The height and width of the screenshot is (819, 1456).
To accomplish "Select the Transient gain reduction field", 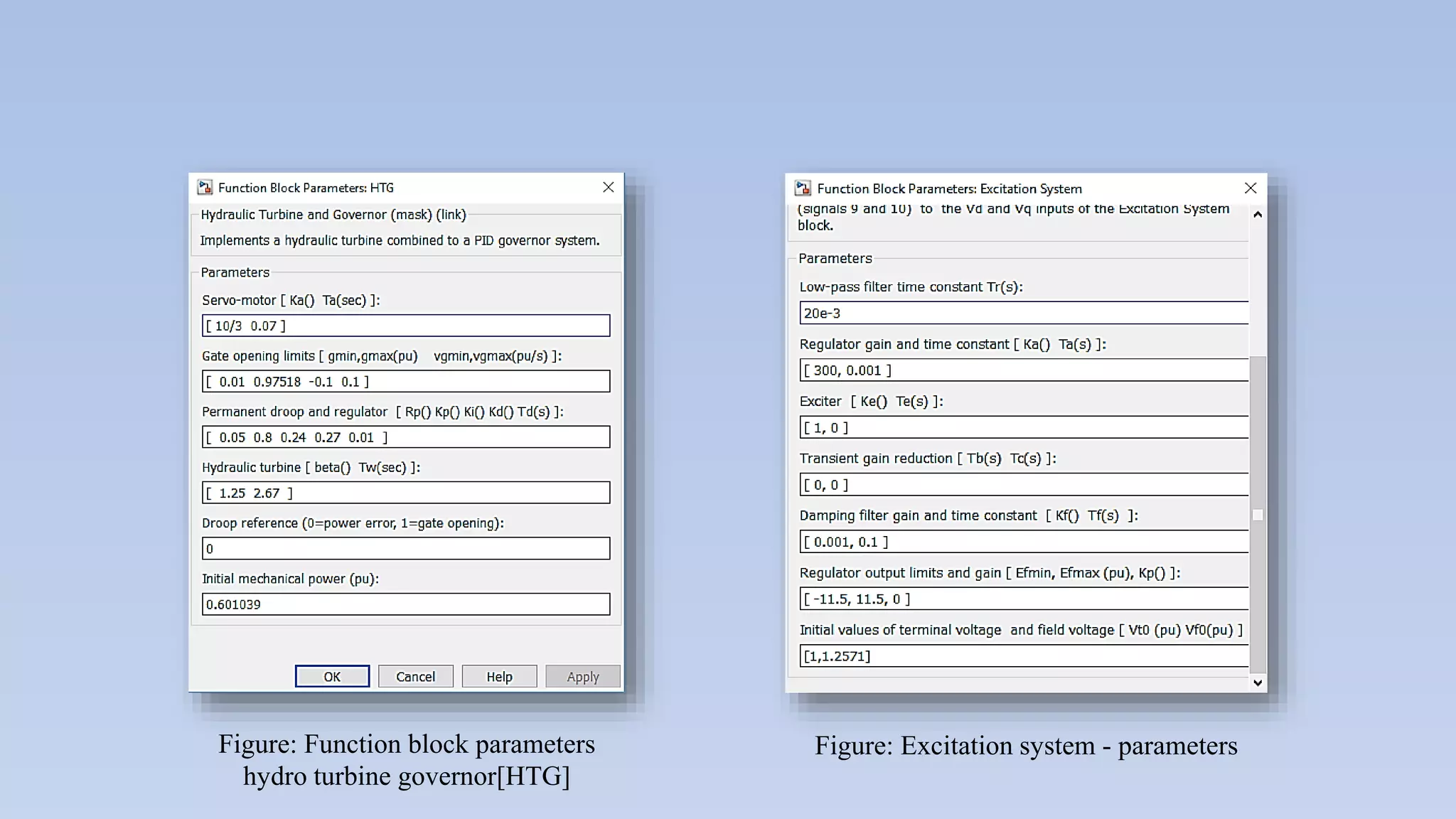I will tap(1024, 484).
